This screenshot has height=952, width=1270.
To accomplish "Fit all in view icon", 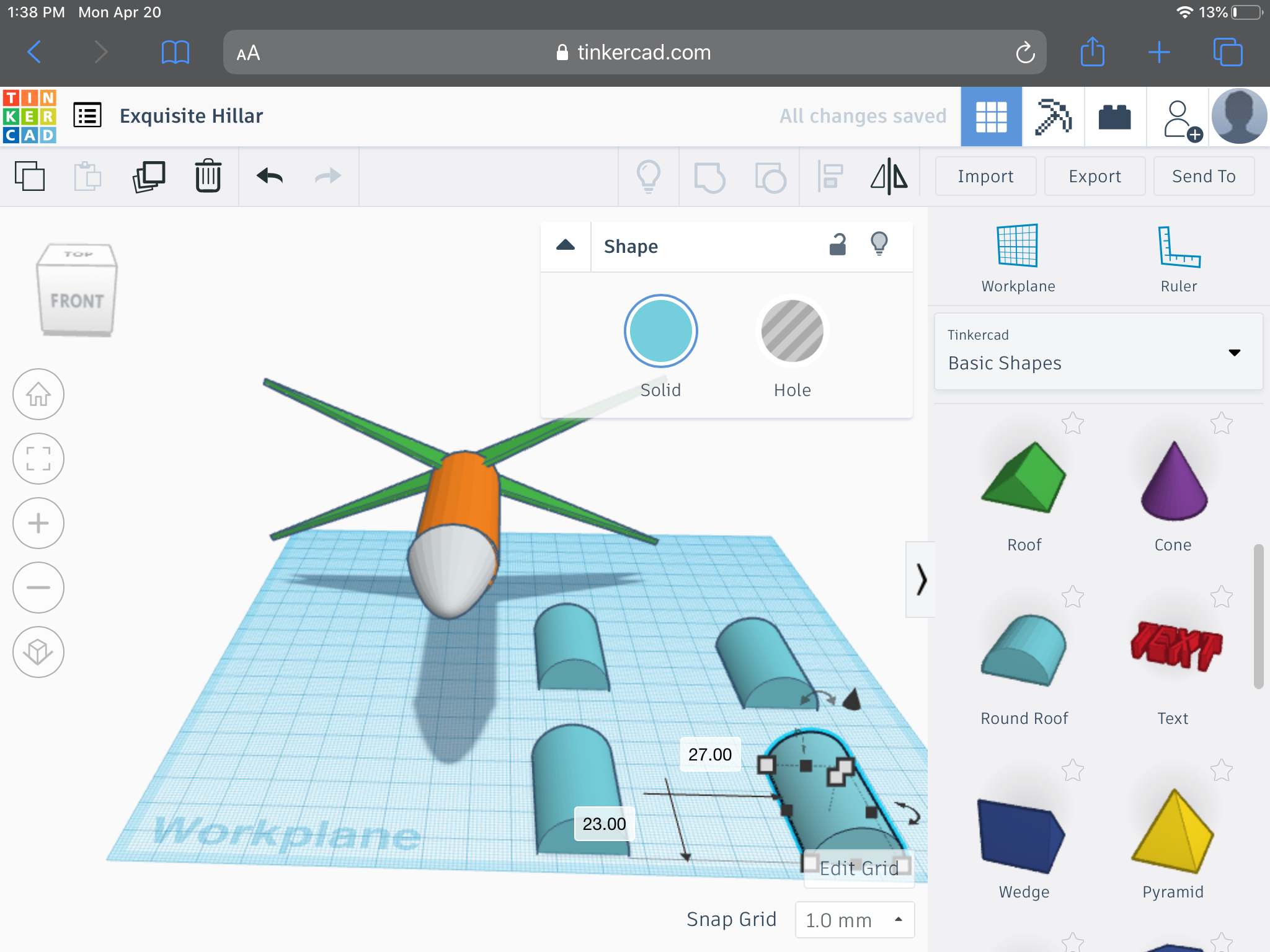I will 38,459.
